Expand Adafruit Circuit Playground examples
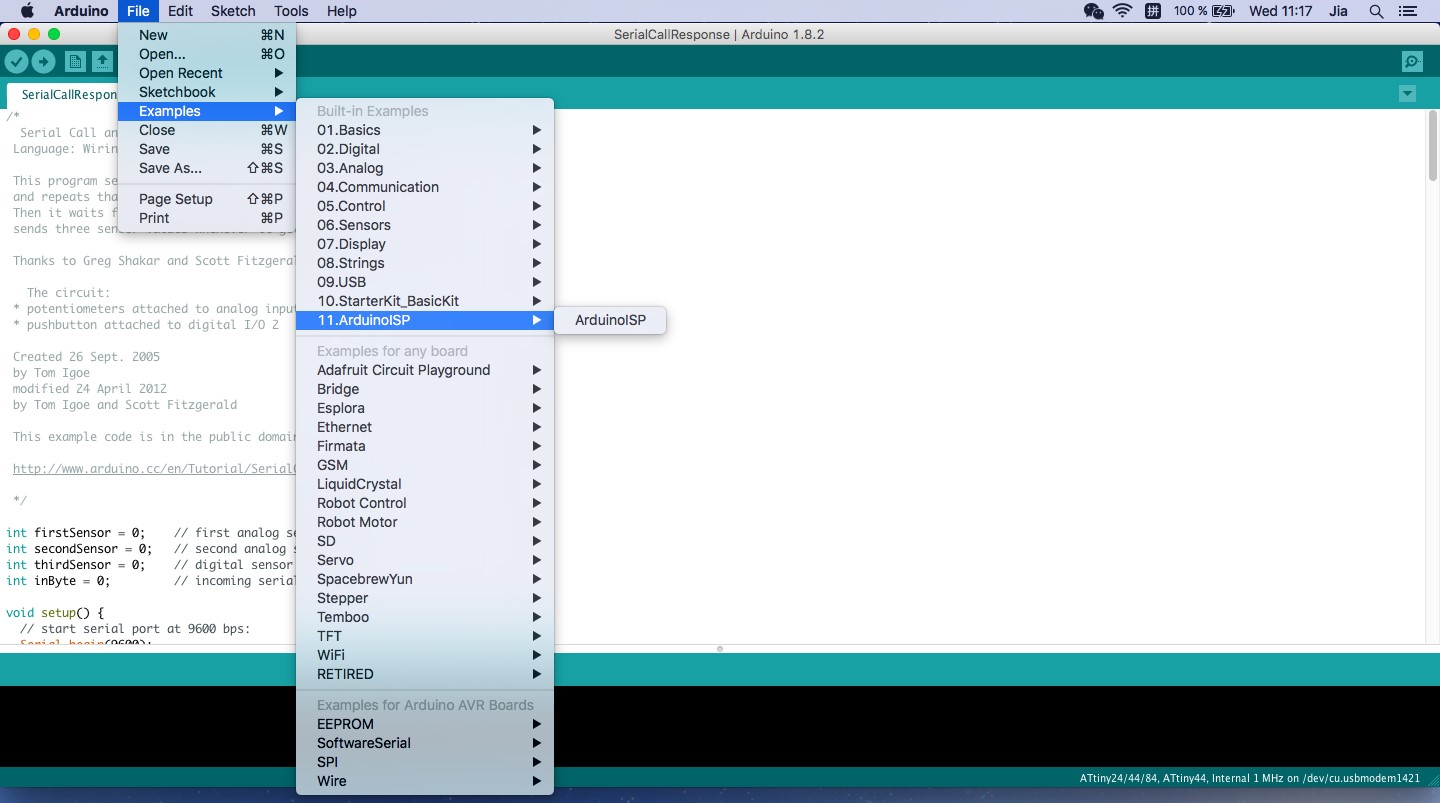 tap(425, 370)
